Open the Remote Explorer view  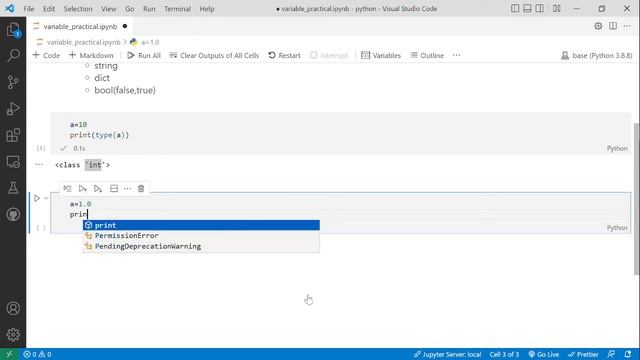13,162
